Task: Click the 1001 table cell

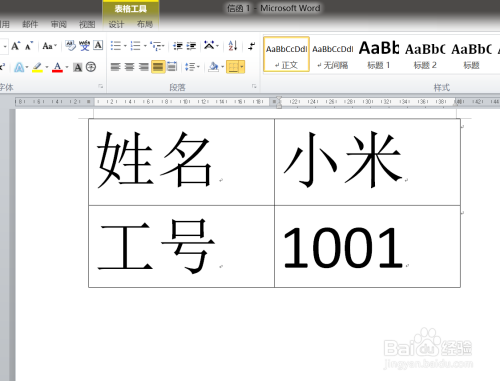Action: point(367,246)
